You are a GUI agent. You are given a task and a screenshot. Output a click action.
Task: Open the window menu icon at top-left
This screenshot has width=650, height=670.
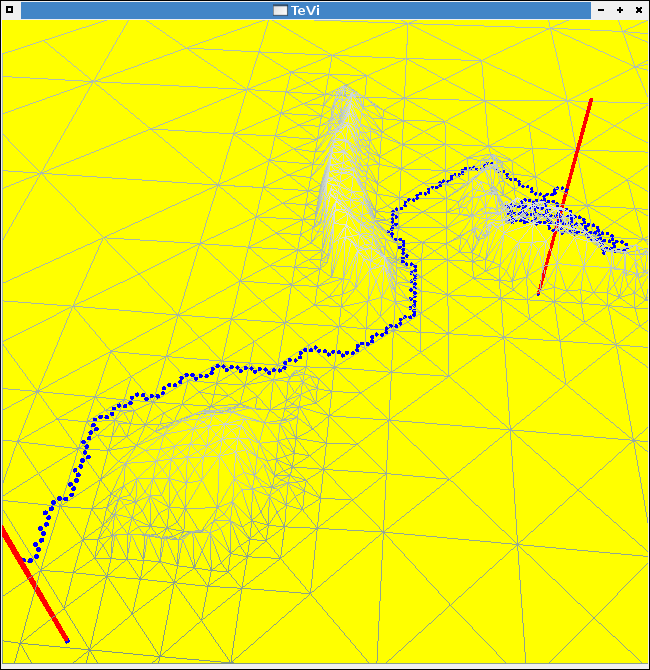(9, 9)
